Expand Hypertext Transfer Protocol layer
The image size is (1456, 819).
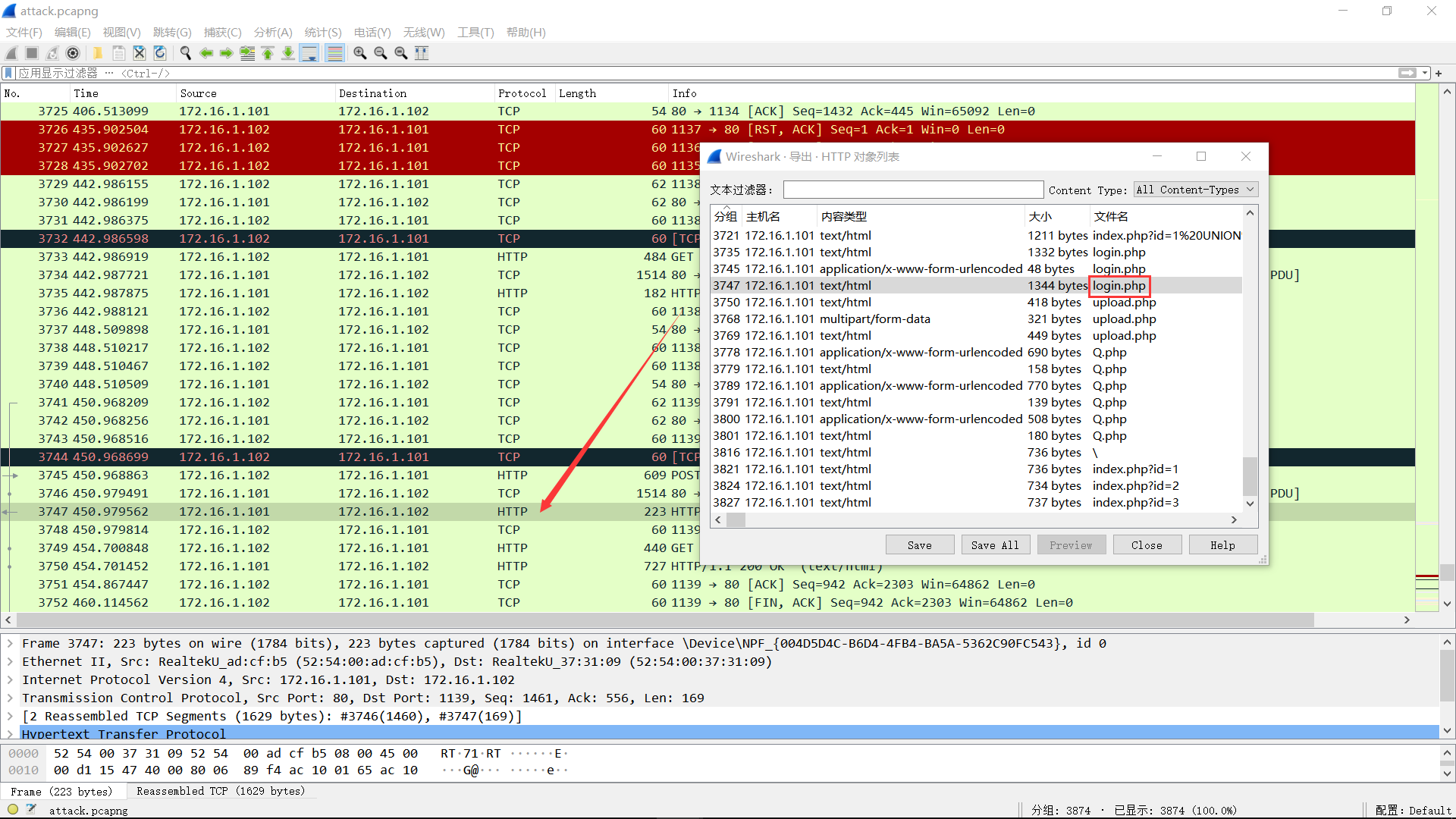[x=10, y=734]
